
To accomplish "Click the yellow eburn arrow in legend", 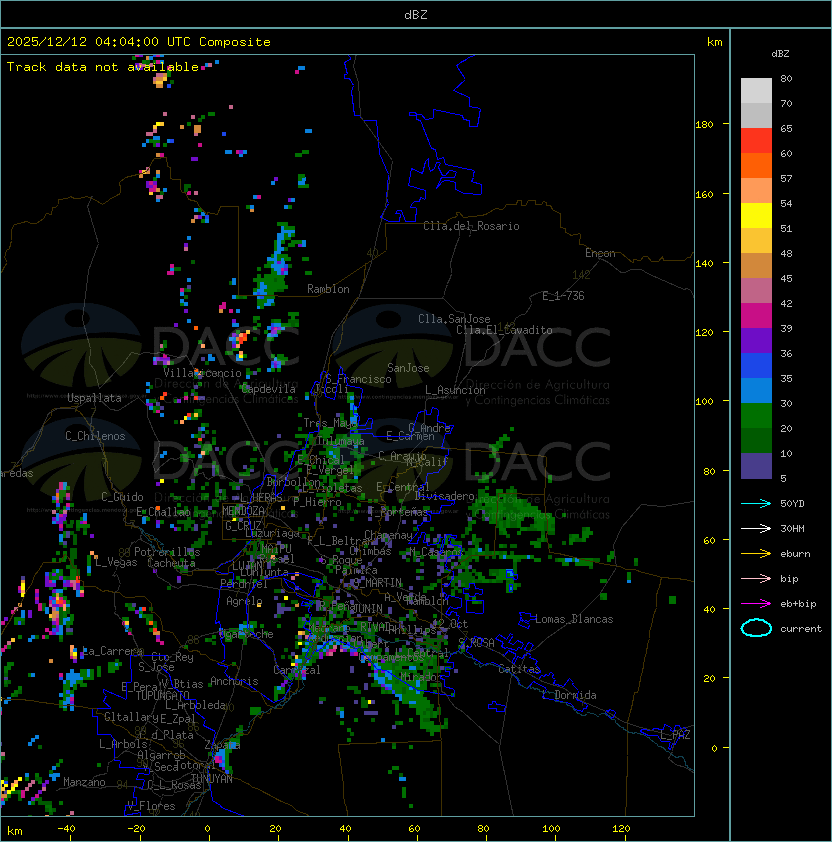I will coord(756,554).
